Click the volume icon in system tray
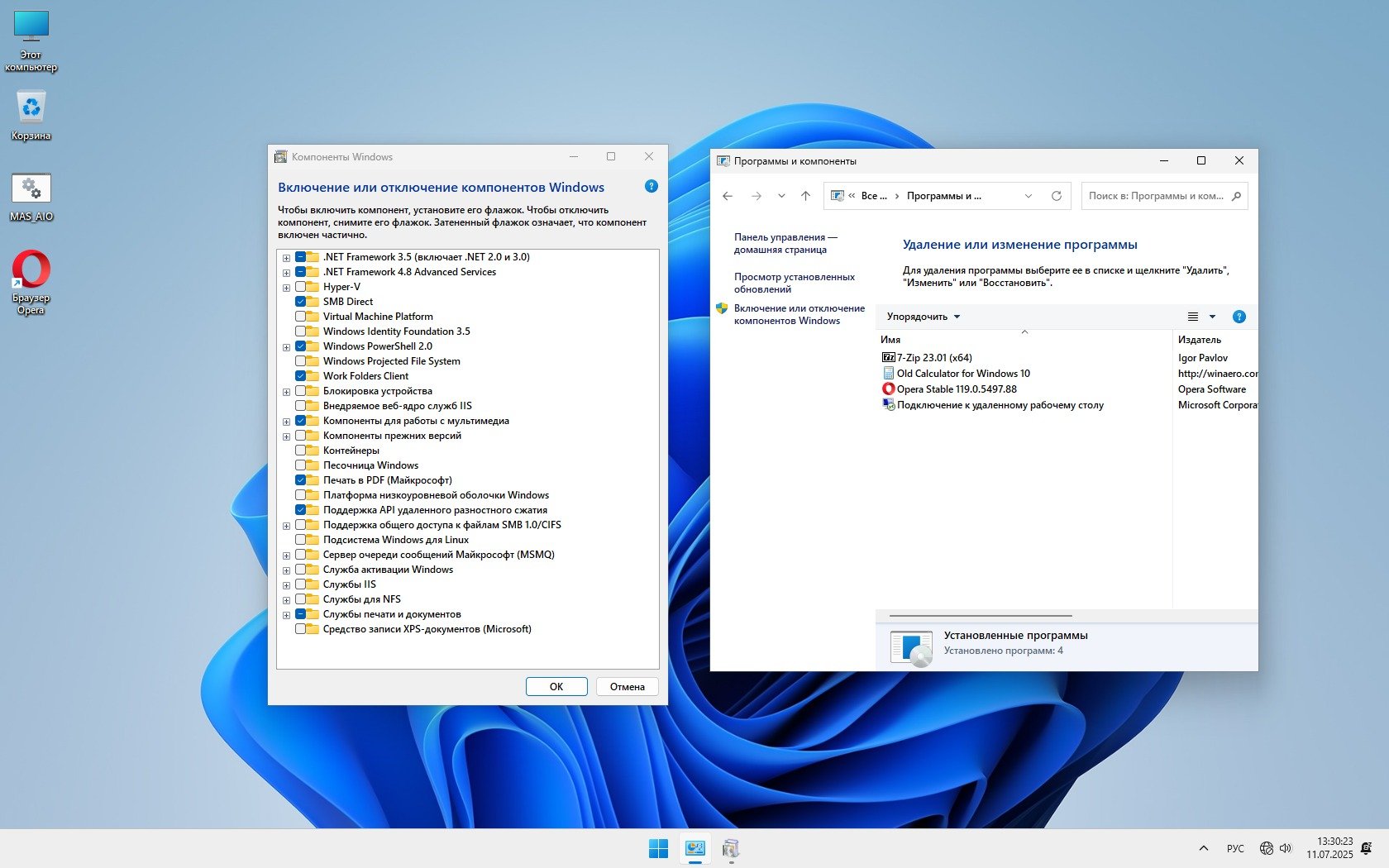The image size is (1389, 868). pos(1286,848)
